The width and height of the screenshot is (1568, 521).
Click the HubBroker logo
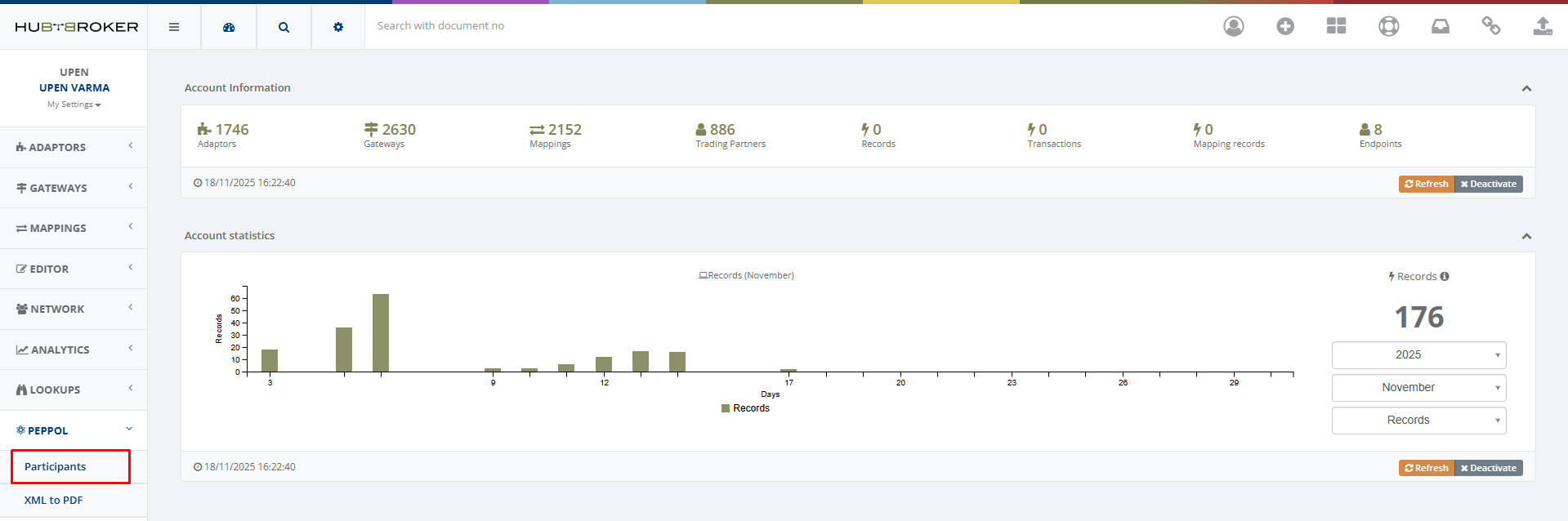click(77, 27)
